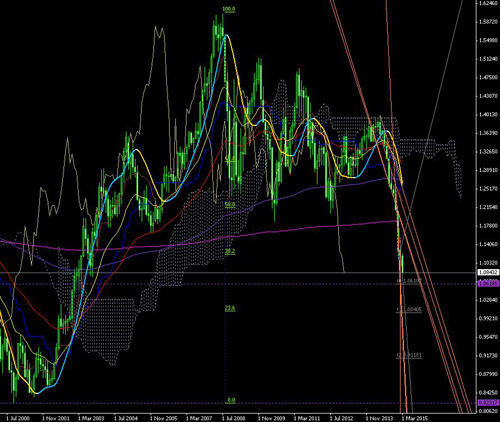The image size is (500, 422).
Task: Click the 1.14060 price axis label
Action: (488, 244)
